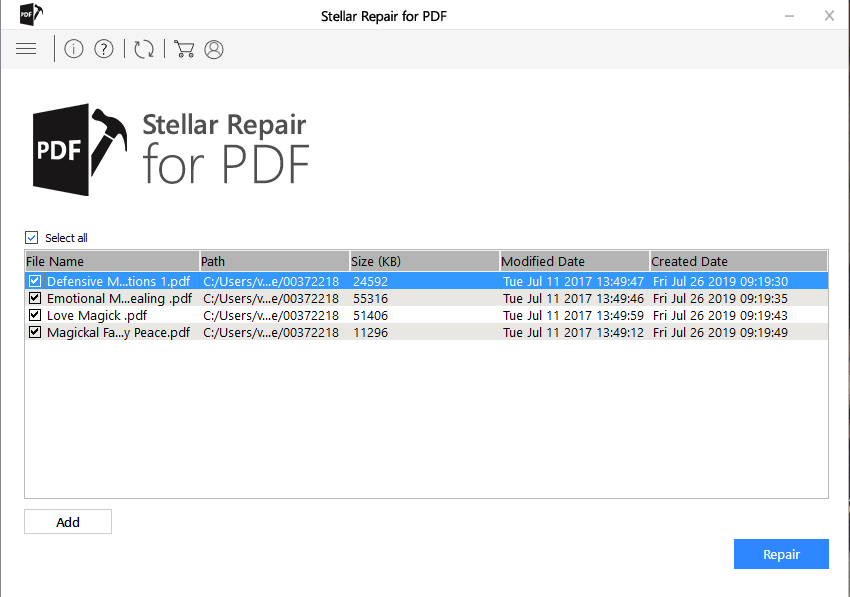The image size is (850, 597).
Task: Click the Stellar Repair for PDF logo
Action: [x=170, y=150]
